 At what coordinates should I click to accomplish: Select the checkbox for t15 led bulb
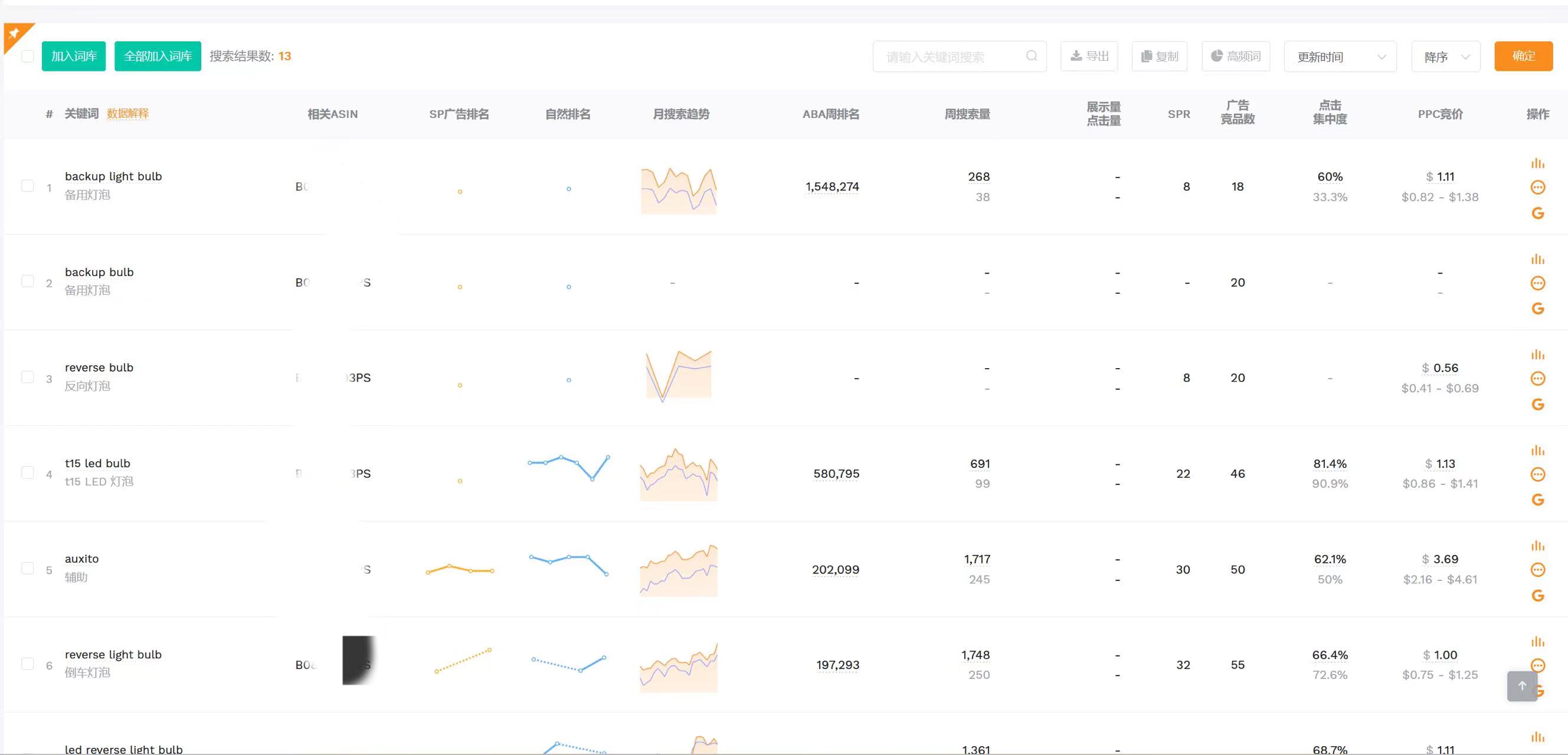pyautogui.click(x=27, y=472)
